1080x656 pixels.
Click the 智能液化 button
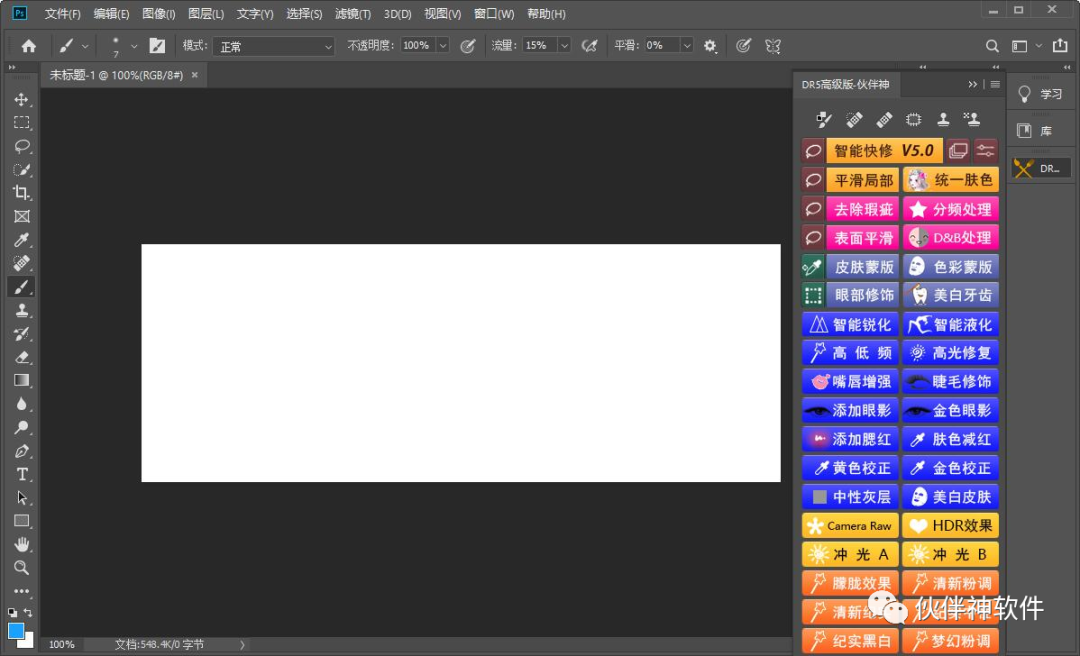(x=951, y=325)
